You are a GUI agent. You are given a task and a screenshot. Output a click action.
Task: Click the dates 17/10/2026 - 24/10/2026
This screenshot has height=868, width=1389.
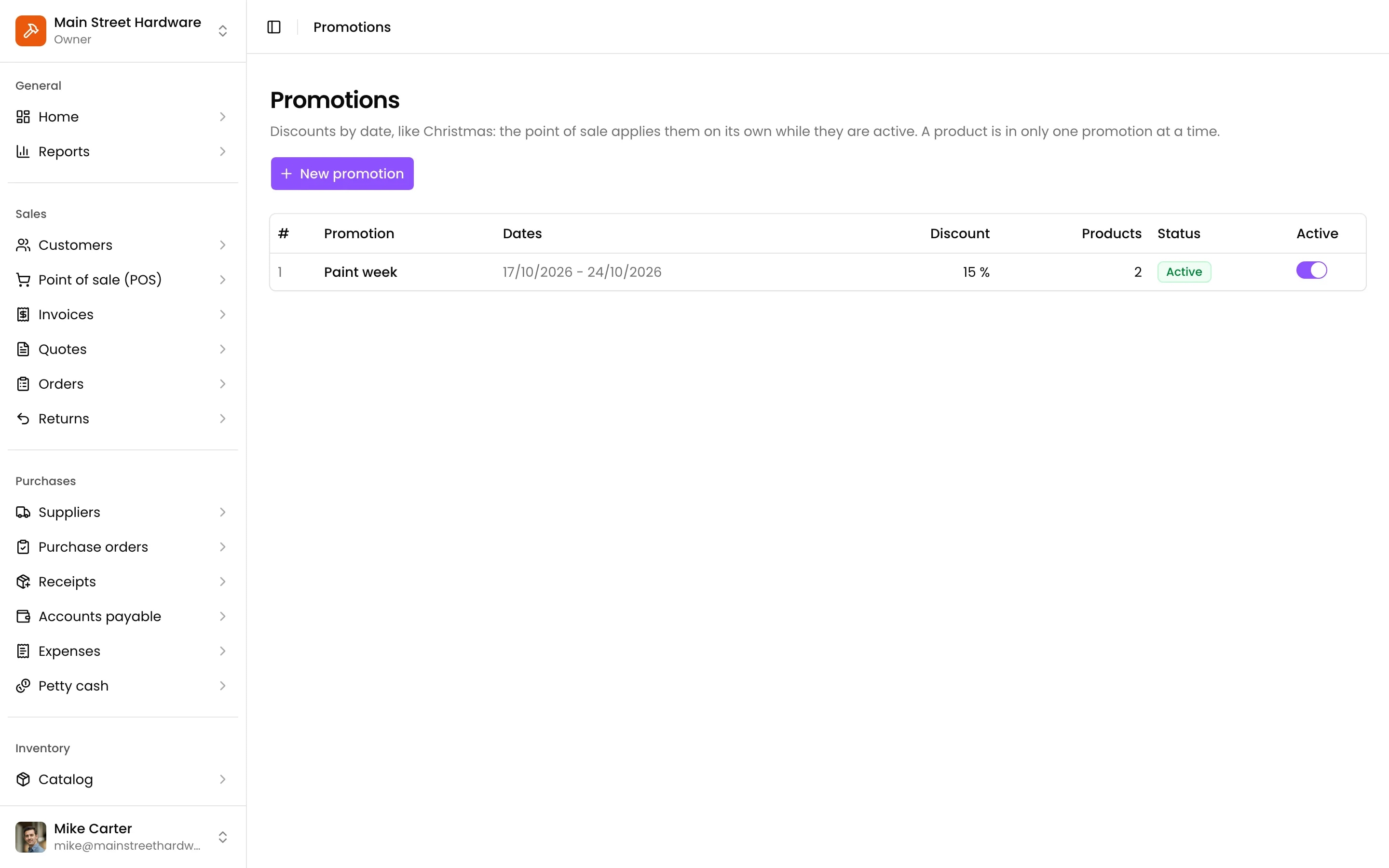(x=582, y=272)
